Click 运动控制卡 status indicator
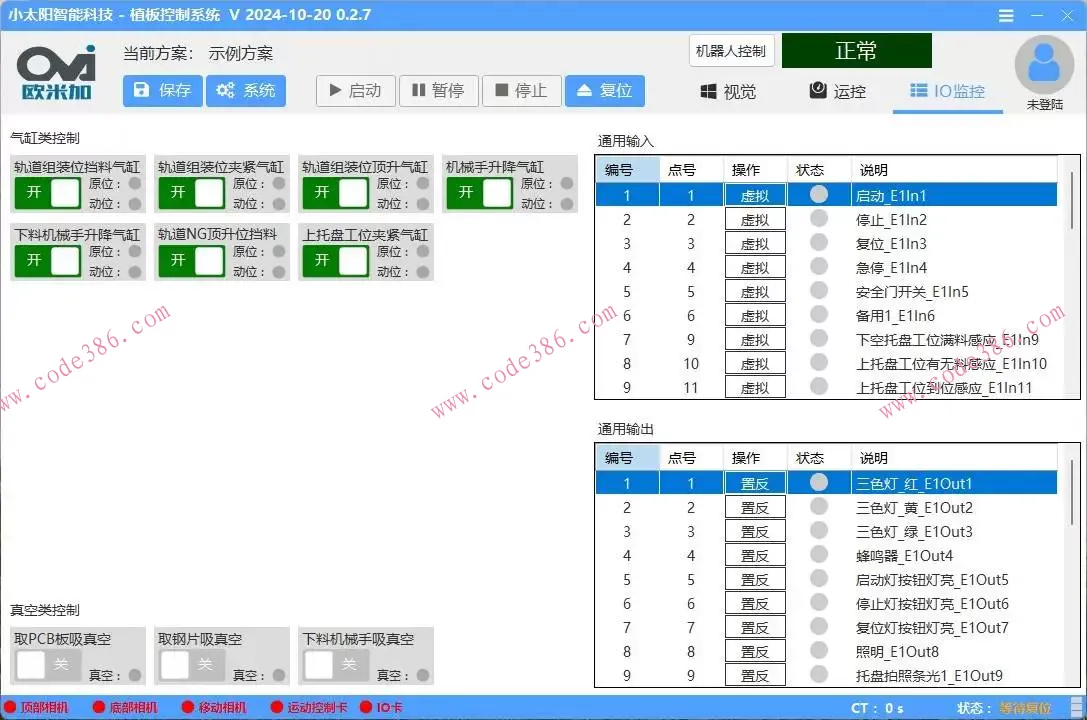1087x720 pixels. (309, 708)
